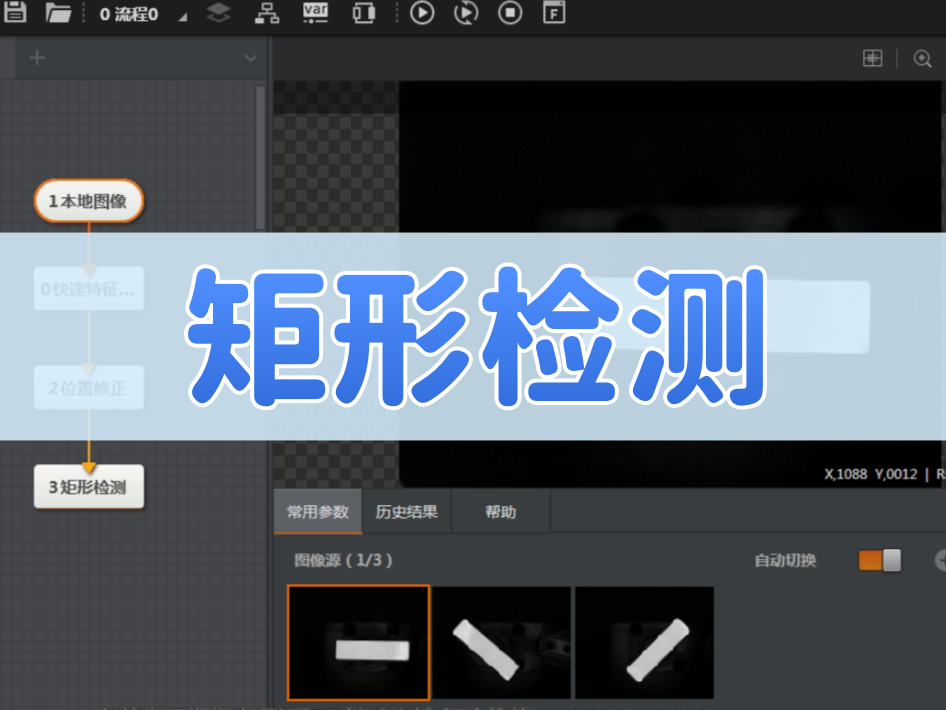Add a new flow with plus icon
The width and height of the screenshot is (946, 710).
(x=37, y=58)
